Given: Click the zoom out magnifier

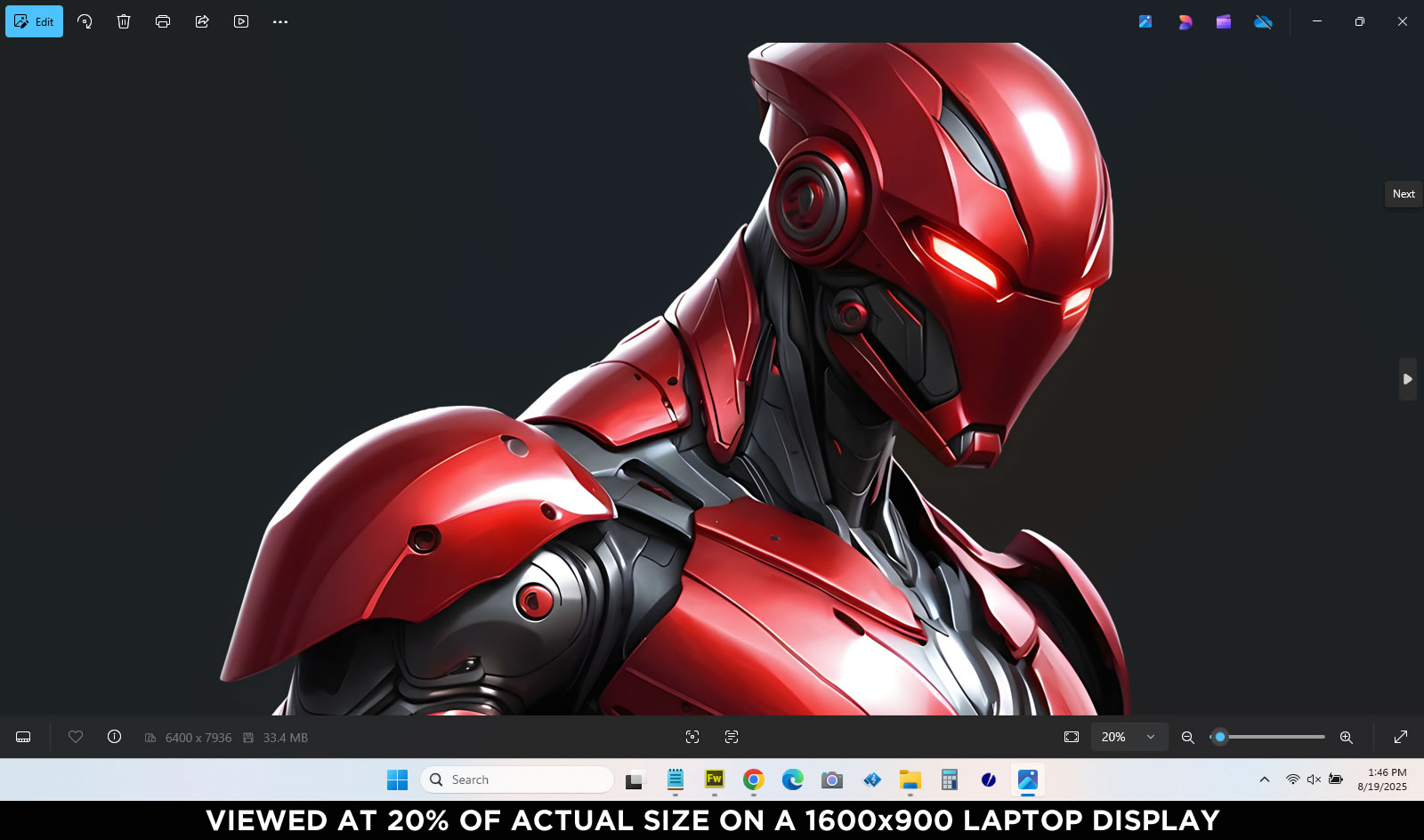Looking at the screenshot, I should [1187, 737].
